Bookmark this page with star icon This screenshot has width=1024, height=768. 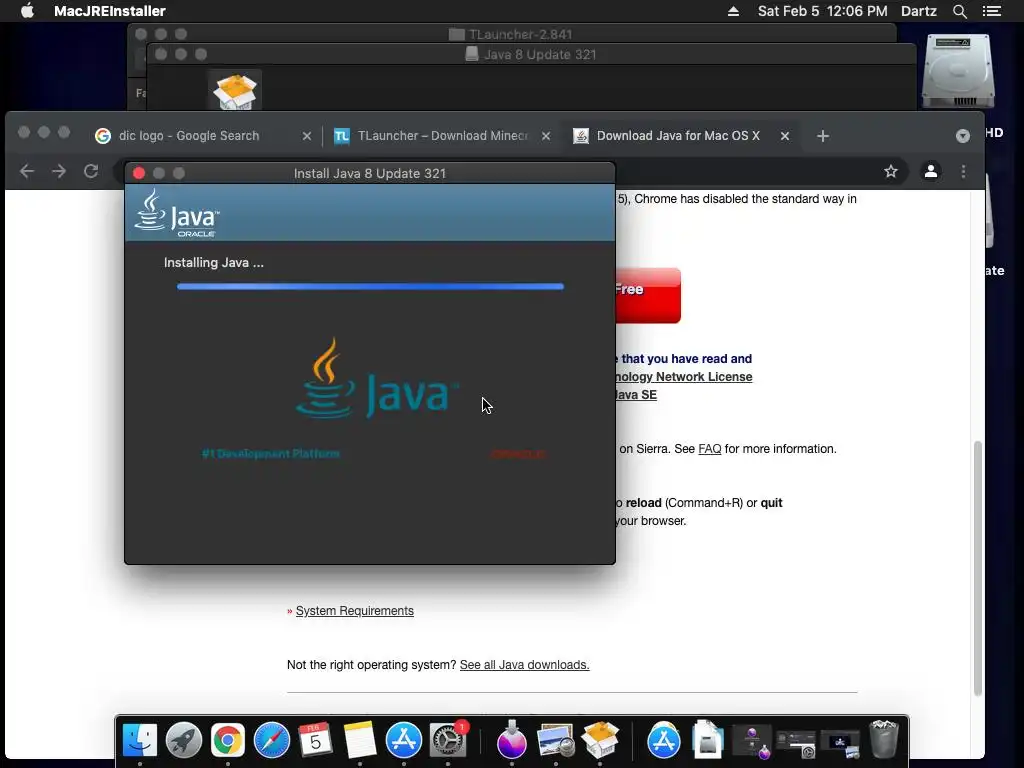pyautogui.click(x=891, y=171)
